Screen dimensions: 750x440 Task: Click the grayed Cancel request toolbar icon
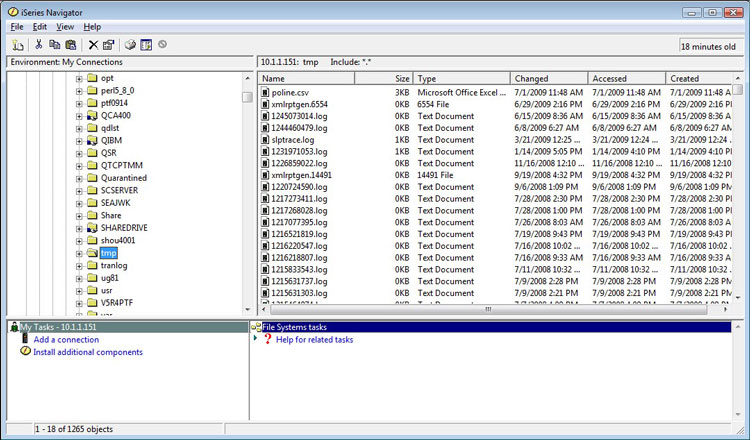163,44
